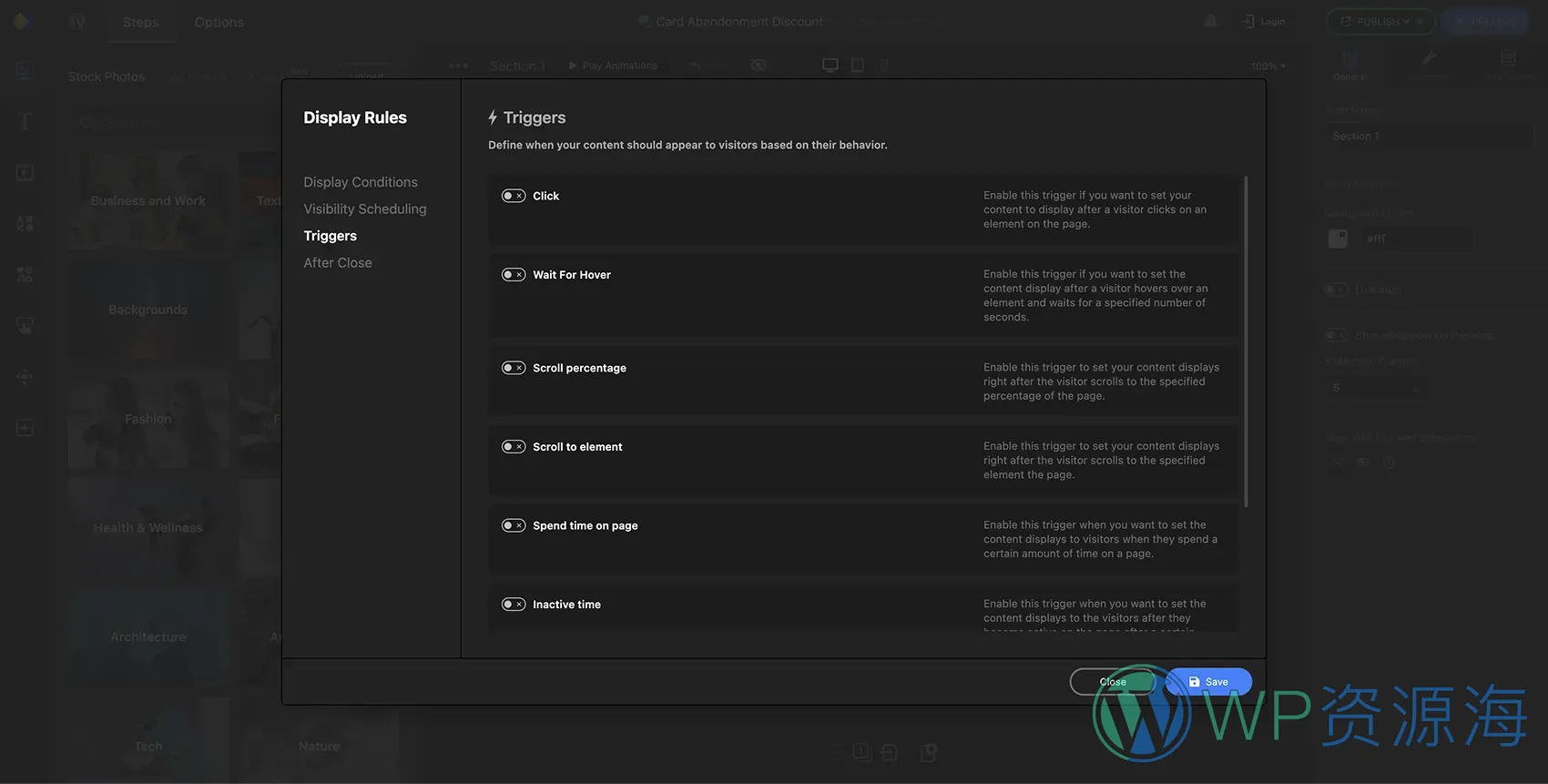Viewport: 1548px width, 784px height.
Task: Open Display Conditions section
Action: (x=361, y=182)
